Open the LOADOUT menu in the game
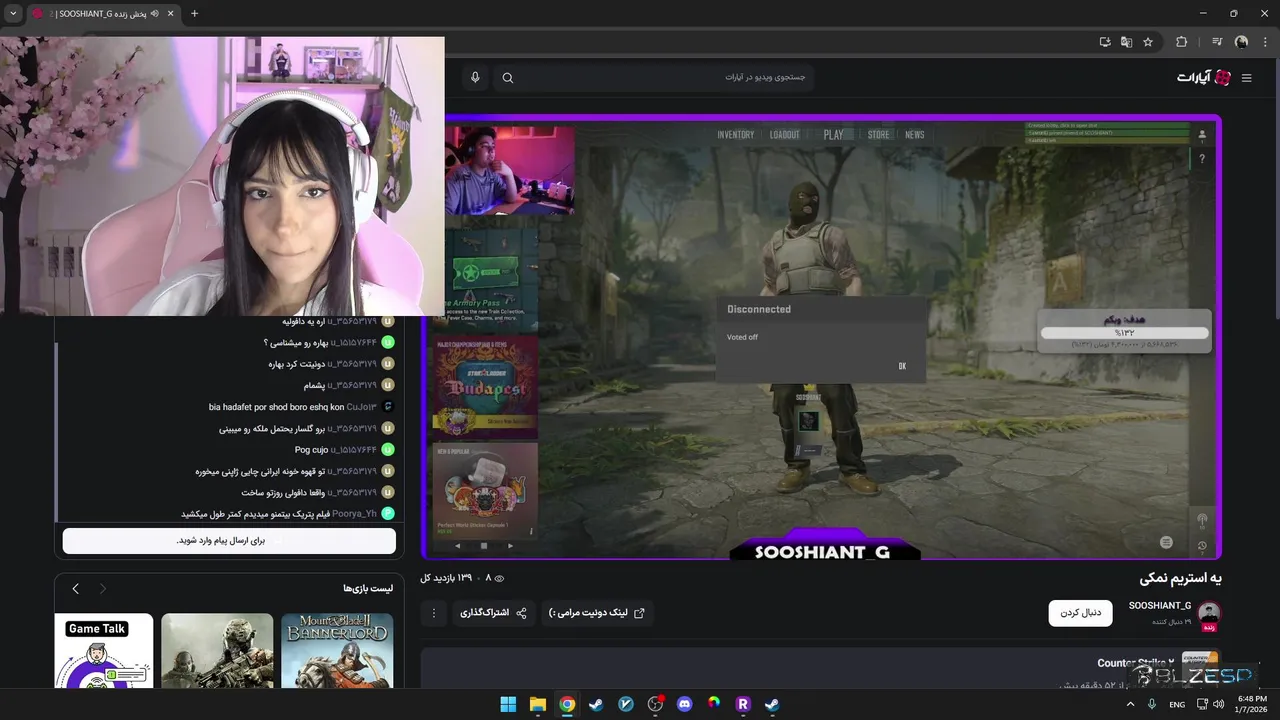Image resolution: width=1280 pixels, height=720 pixels. pos(785,135)
